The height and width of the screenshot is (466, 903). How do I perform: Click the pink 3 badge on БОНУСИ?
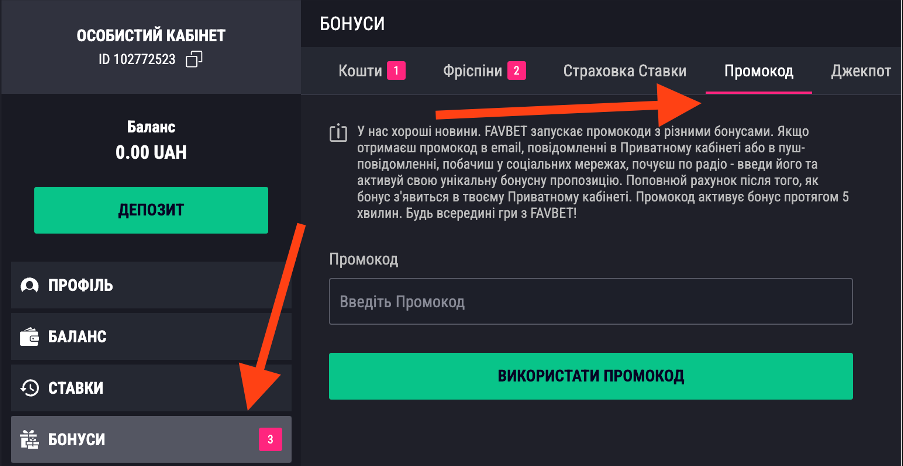coord(270,439)
